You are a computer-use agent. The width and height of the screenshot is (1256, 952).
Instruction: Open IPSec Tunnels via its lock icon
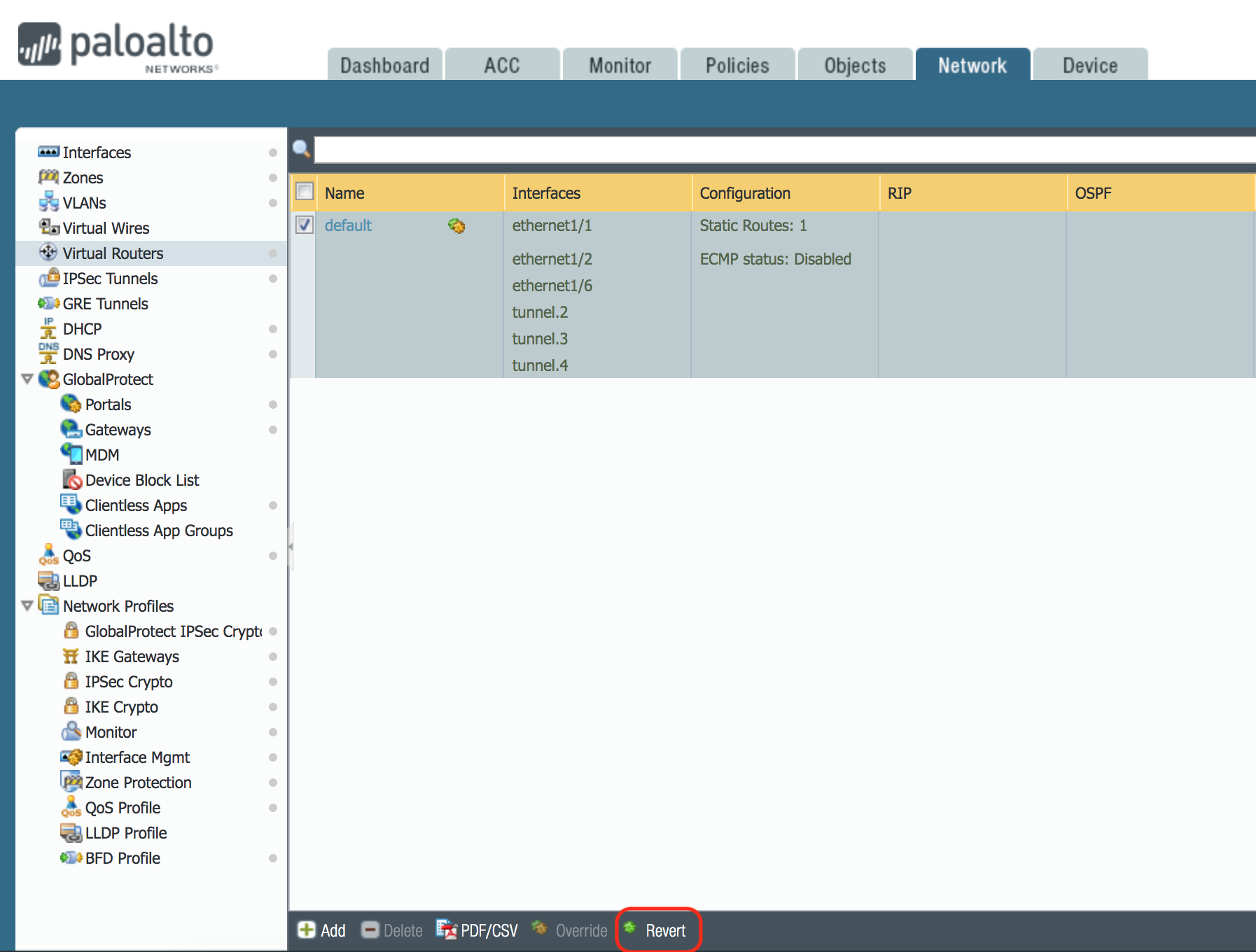[x=48, y=278]
